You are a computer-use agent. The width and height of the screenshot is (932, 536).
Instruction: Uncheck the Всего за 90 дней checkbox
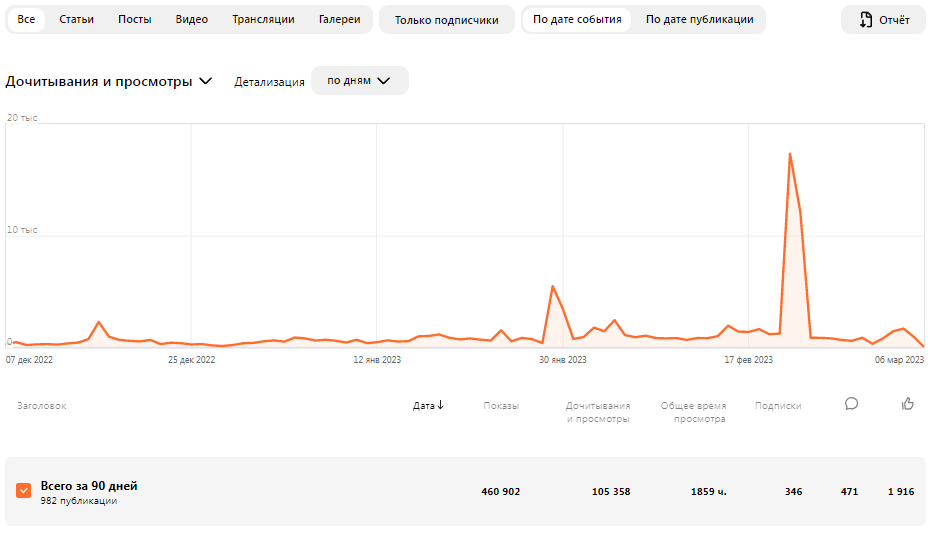24,491
